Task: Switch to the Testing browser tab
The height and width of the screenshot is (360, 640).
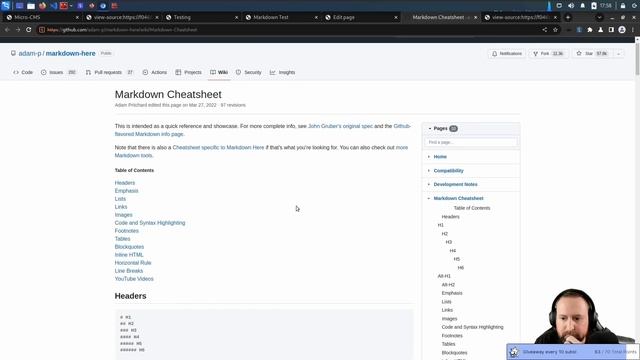Action: click(202, 18)
